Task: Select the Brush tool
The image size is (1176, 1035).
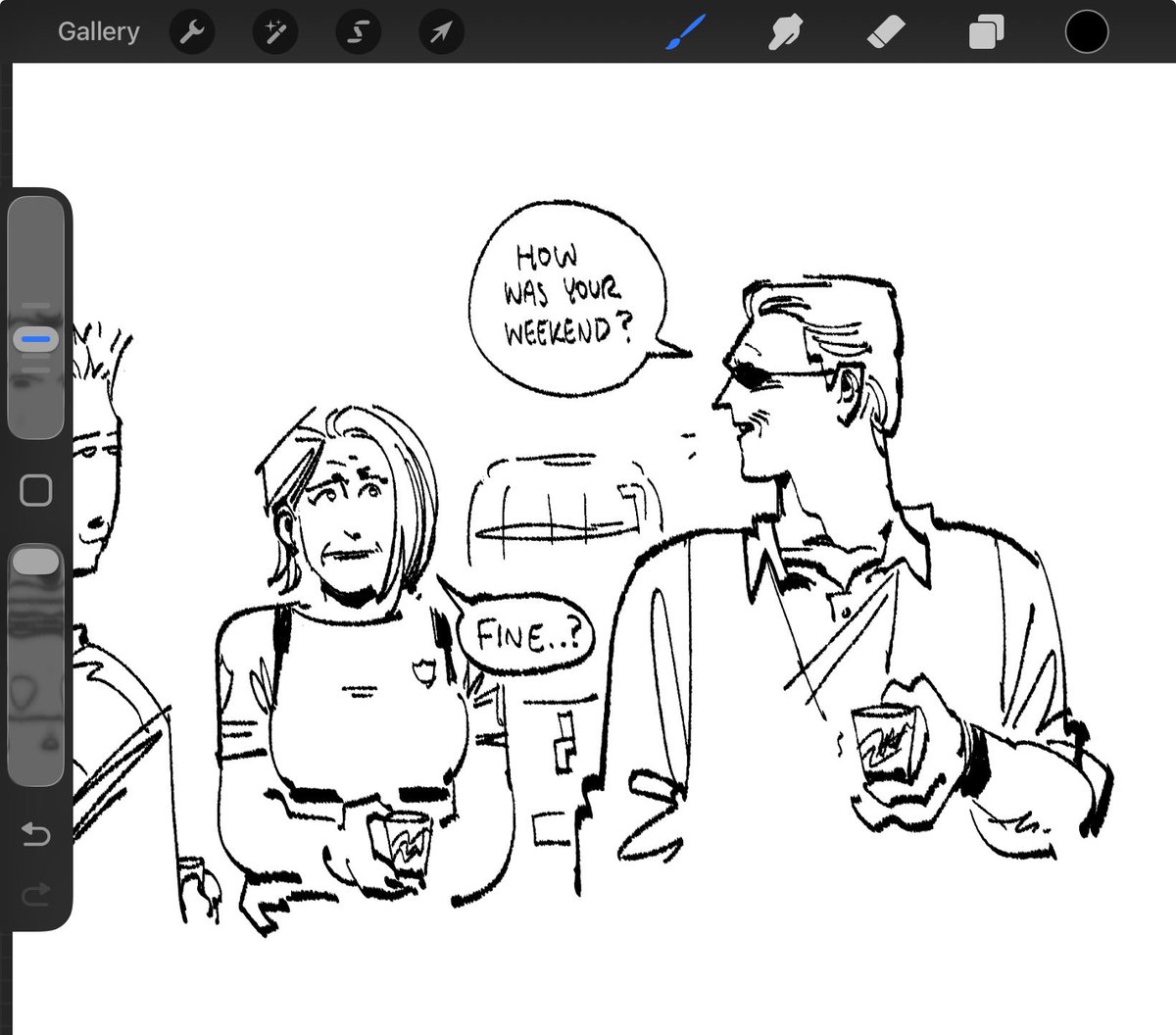Action: pyautogui.click(x=685, y=32)
